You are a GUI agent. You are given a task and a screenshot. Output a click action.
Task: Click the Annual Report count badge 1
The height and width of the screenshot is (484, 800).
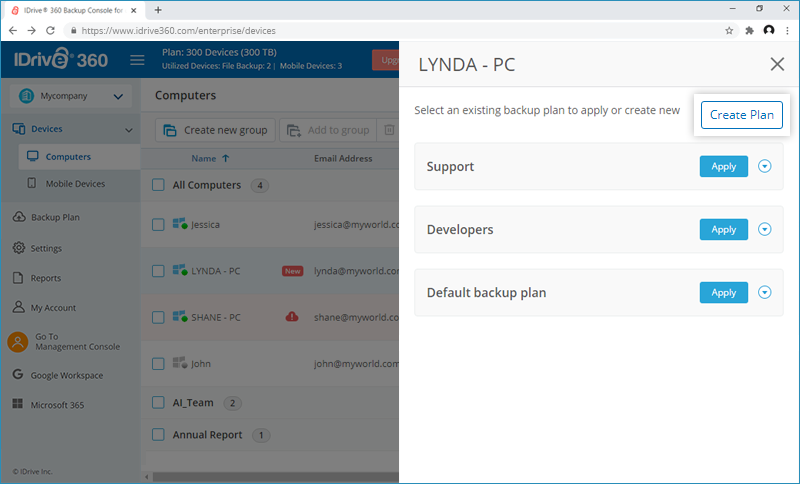point(261,435)
